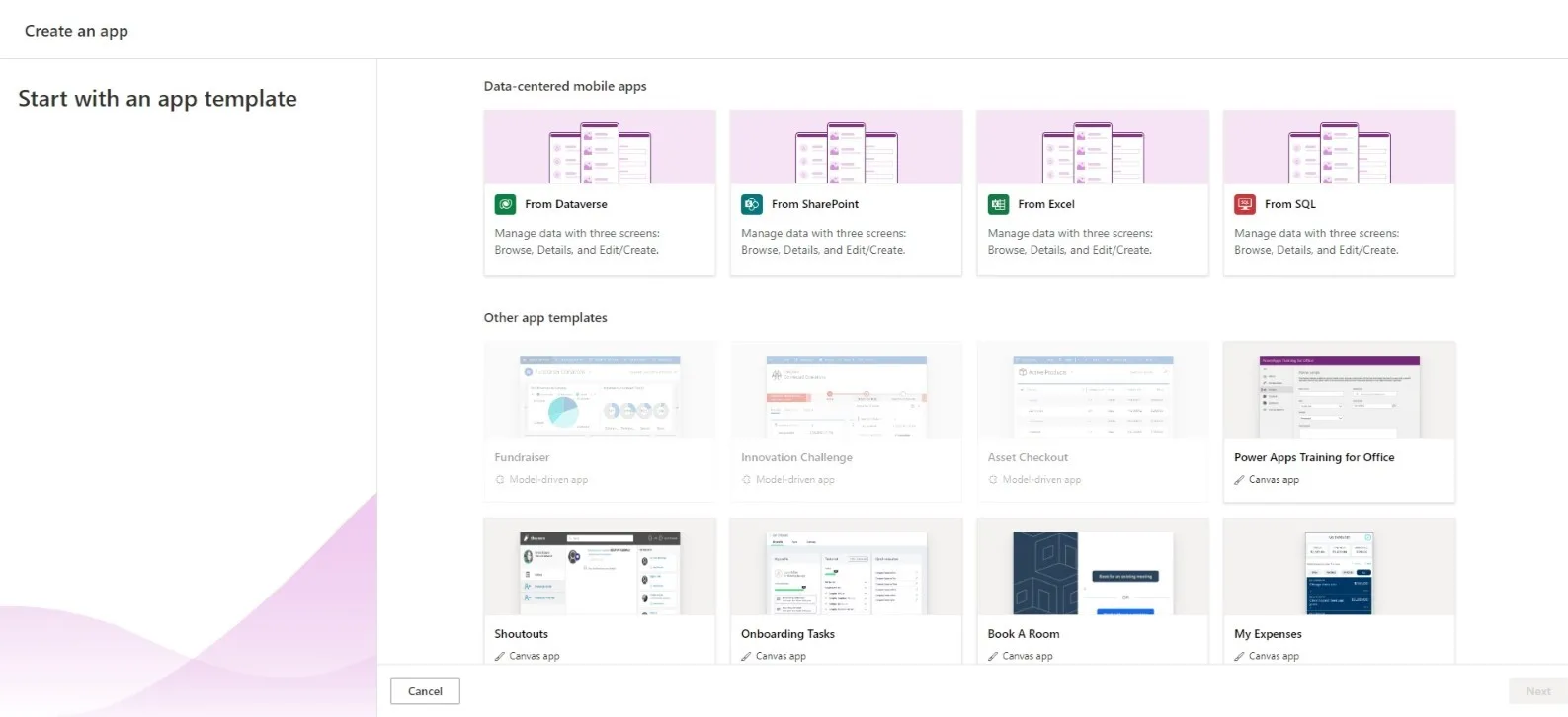1568x717 pixels.
Task: Select the Onboarding Tasks template thumbnail
Action: click(x=846, y=567)
